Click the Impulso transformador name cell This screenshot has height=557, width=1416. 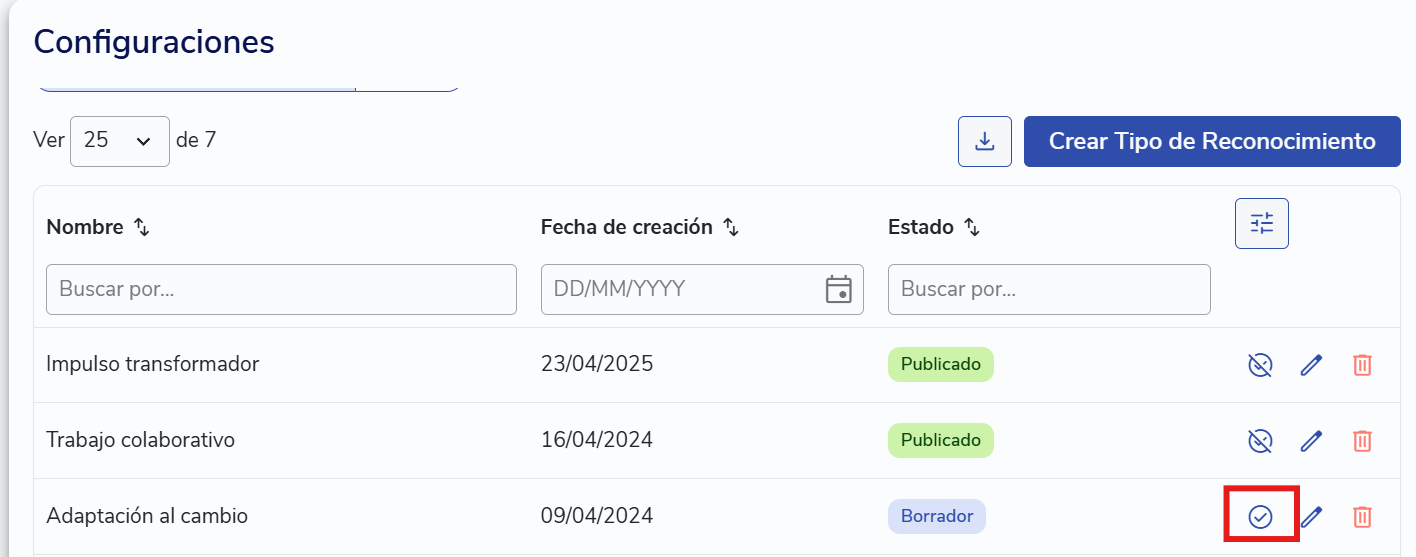click(153, 364)
